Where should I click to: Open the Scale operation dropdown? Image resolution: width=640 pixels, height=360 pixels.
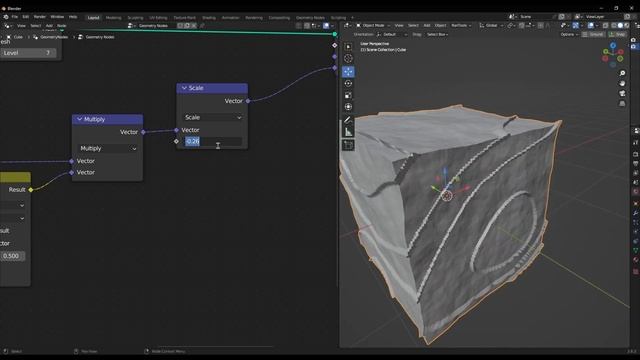click(213, 118)
